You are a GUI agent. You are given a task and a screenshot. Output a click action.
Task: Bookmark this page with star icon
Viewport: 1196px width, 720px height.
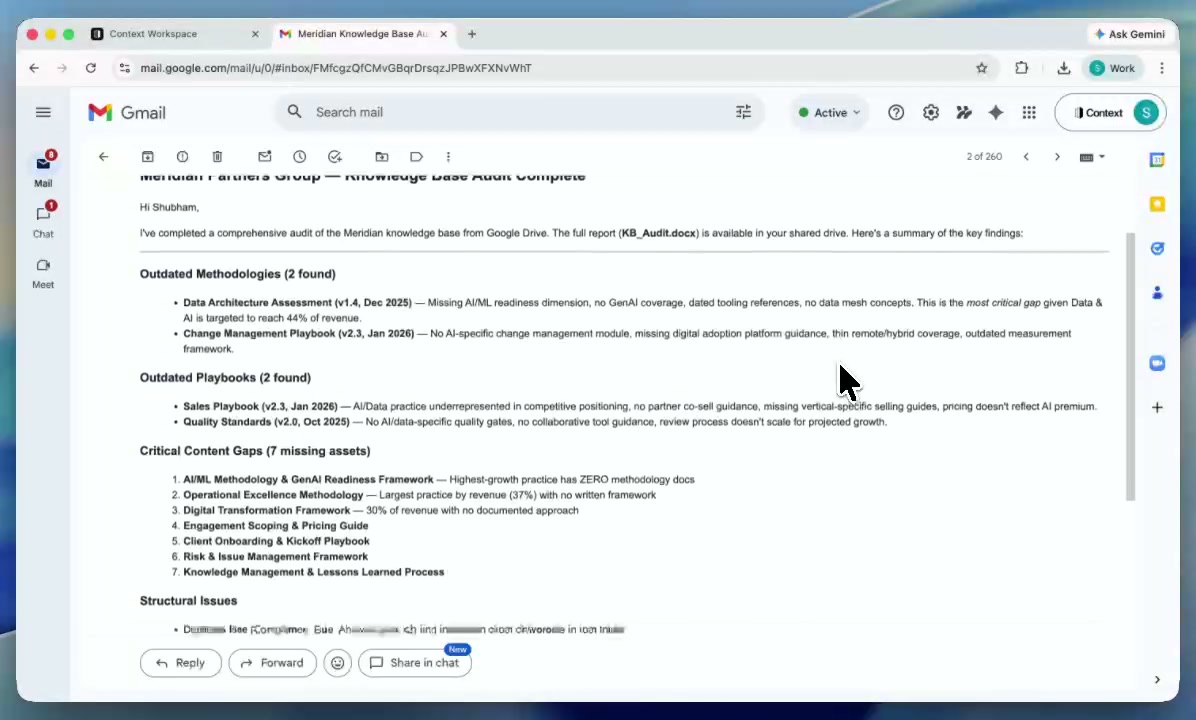pyautogui.click(x=982, y=68)
